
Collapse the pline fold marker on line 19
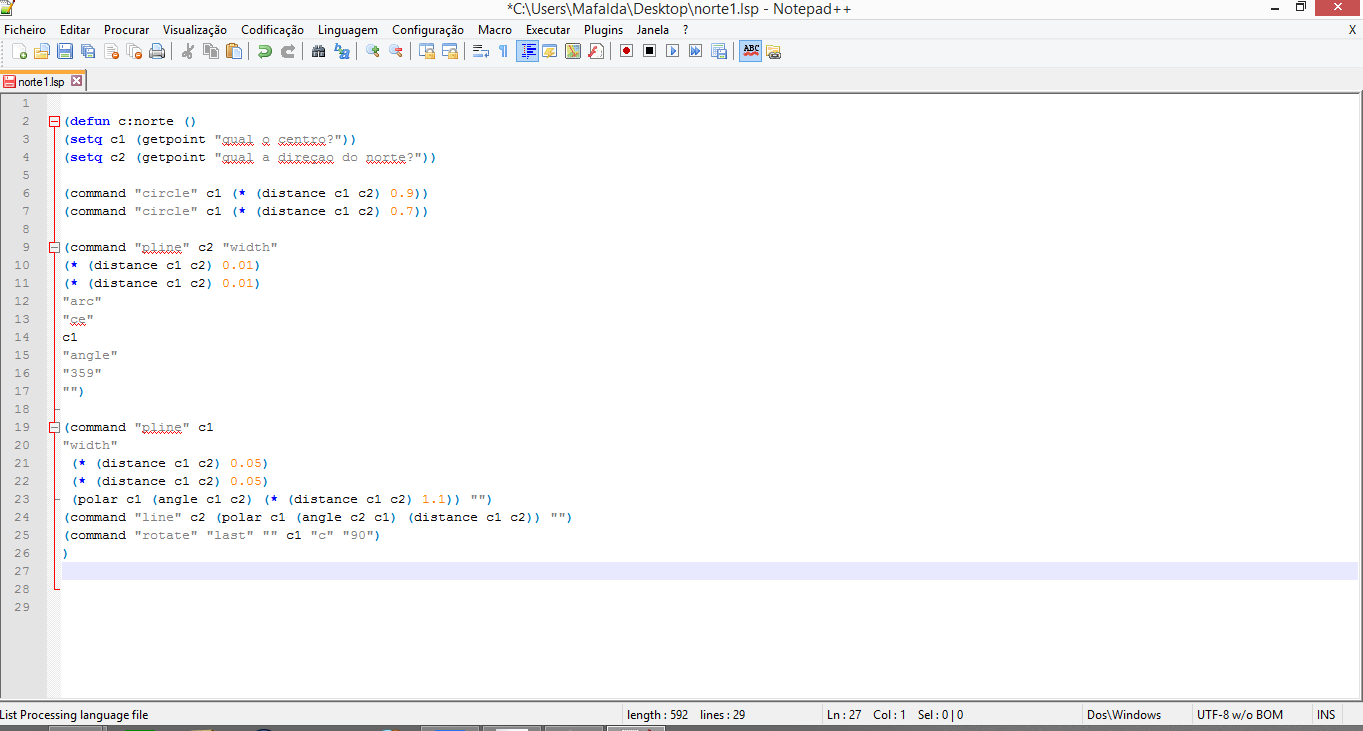pyautogui.click(x=54, y=427)
